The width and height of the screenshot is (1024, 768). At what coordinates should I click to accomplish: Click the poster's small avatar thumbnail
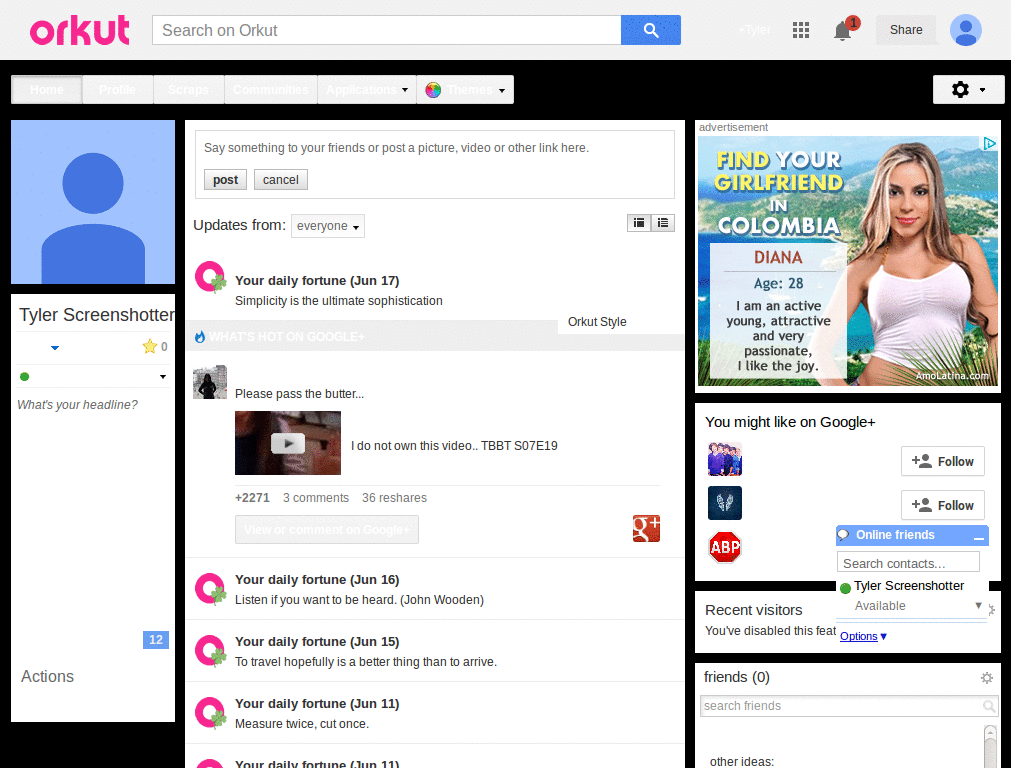[x=210, y=382]
